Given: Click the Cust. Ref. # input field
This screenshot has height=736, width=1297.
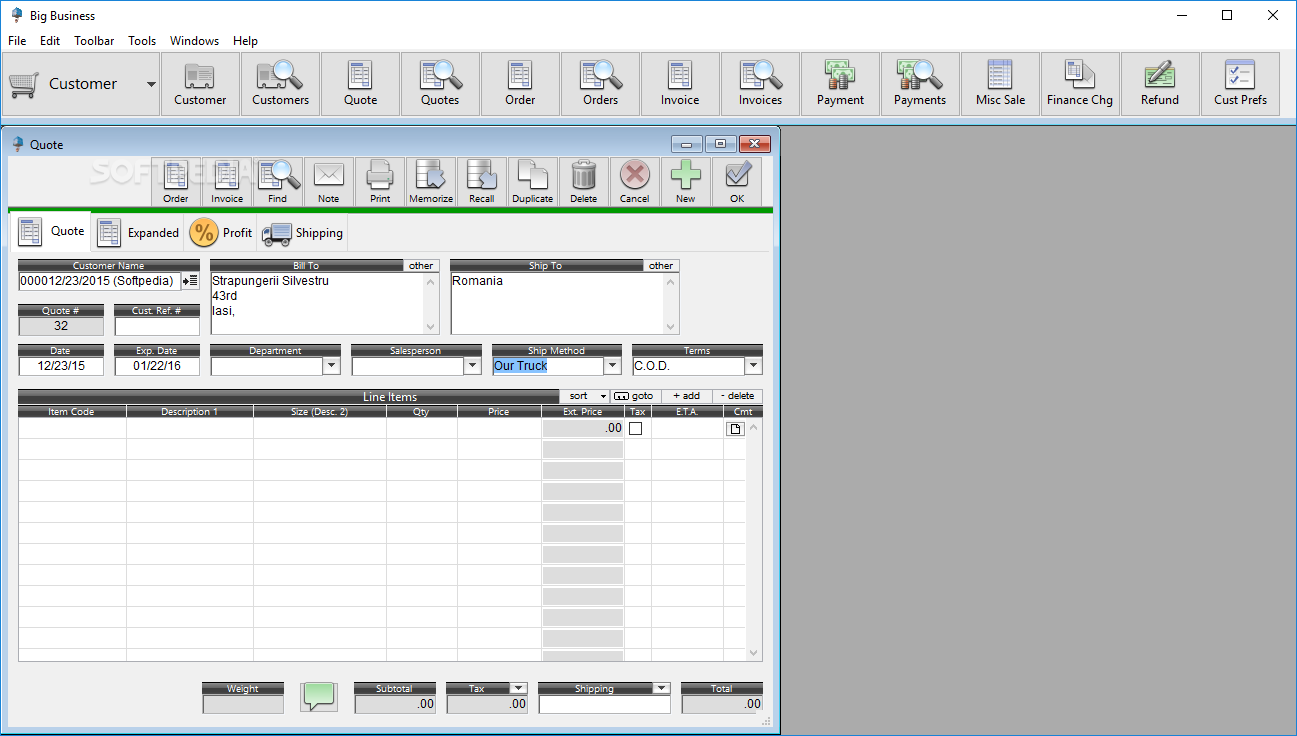Looking at the screenshot, I should (157, 326).
